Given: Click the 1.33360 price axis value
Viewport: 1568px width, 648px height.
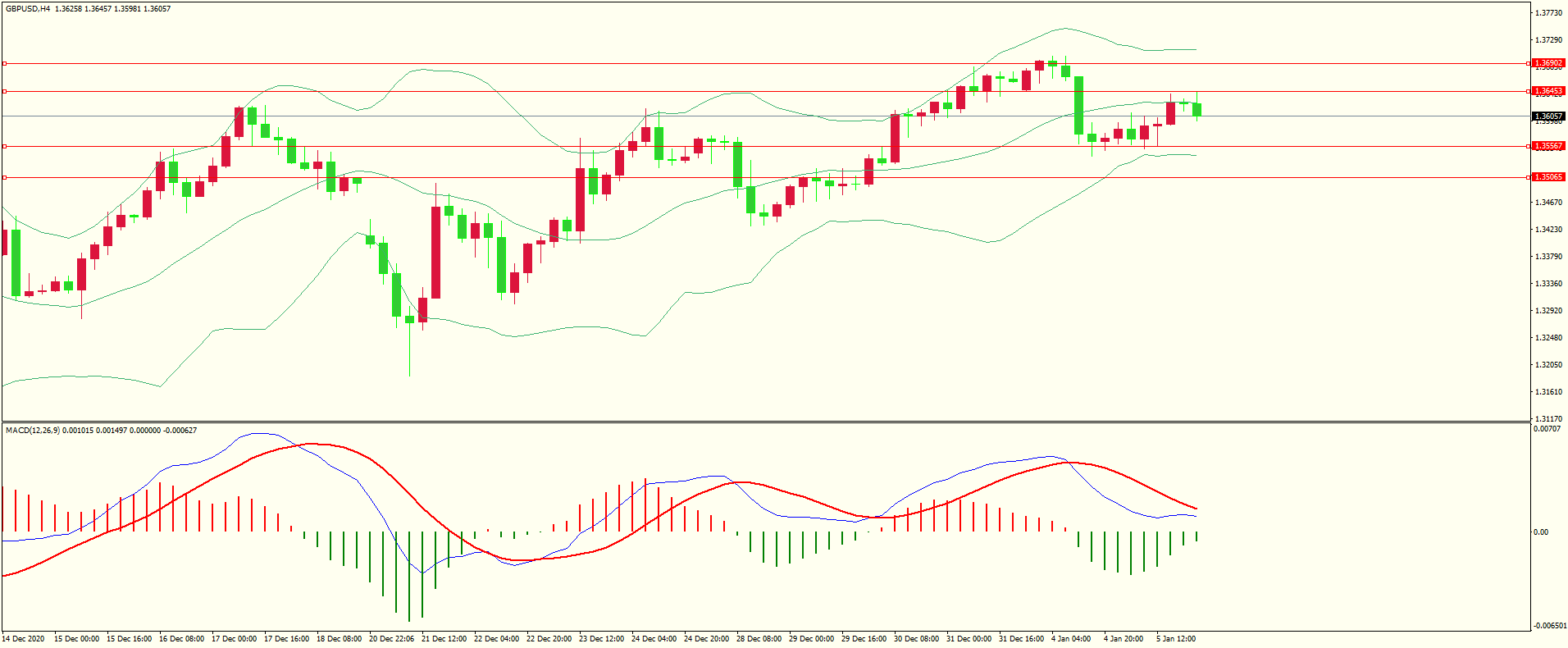Looking at the screenshot, I should click(1548, 284).
